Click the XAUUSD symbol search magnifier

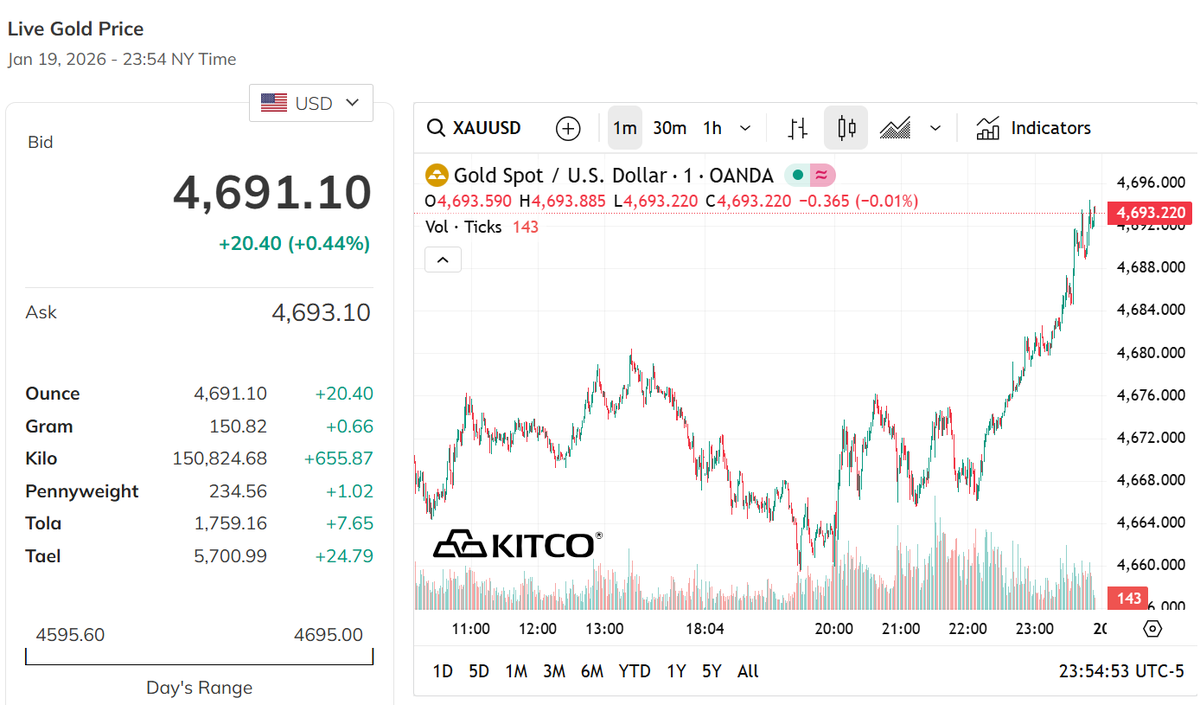coord(436,128)
